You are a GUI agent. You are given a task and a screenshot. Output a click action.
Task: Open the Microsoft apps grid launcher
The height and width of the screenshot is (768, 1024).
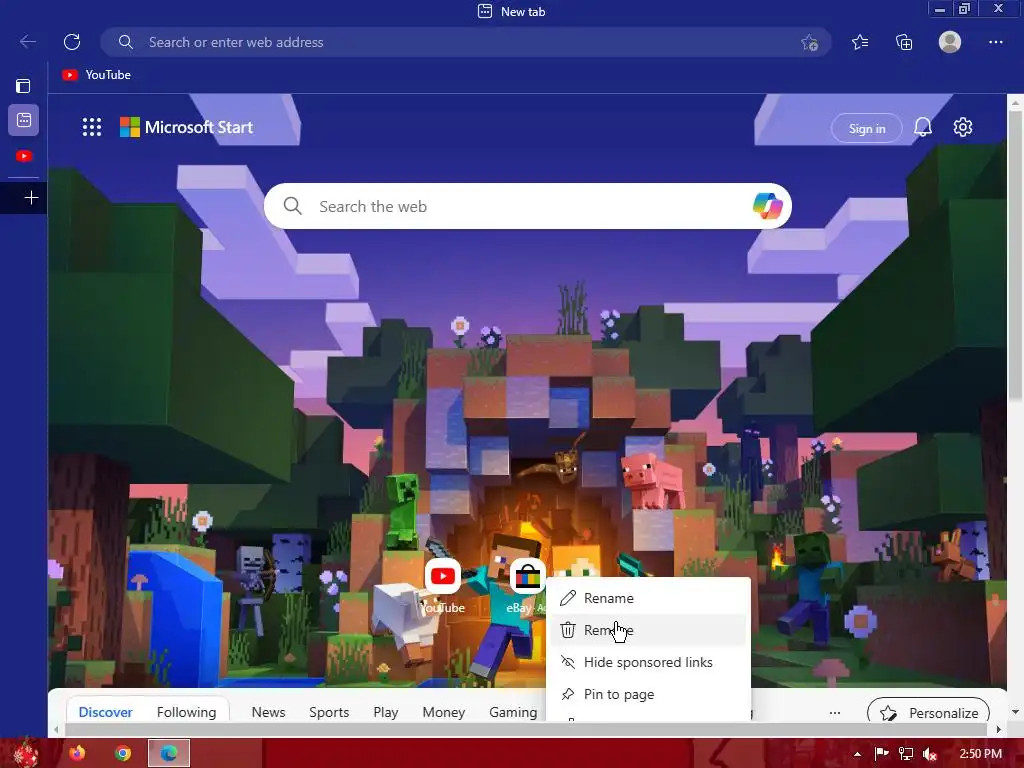[92, 127]
